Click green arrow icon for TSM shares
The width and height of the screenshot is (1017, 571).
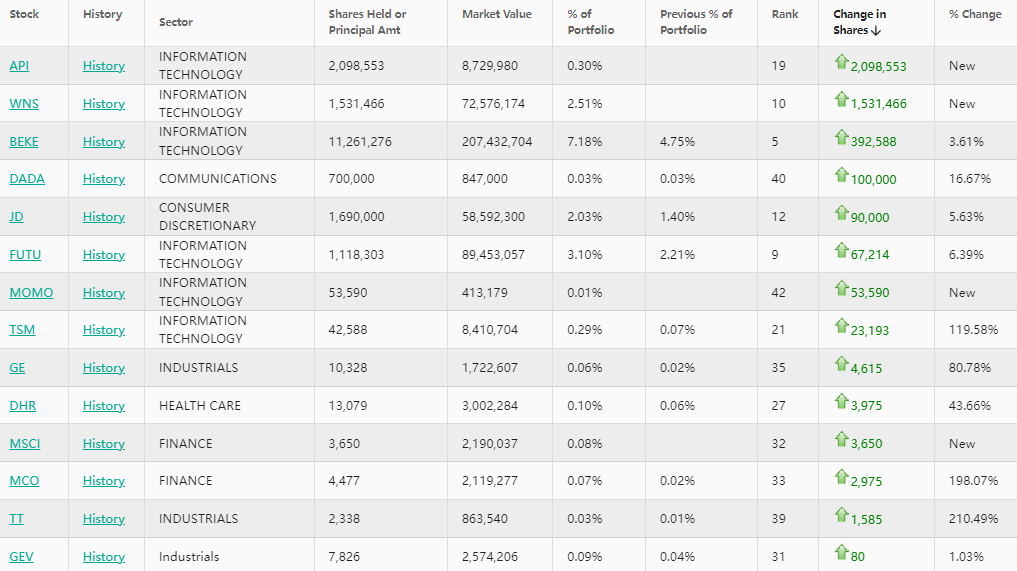[841, 326]
